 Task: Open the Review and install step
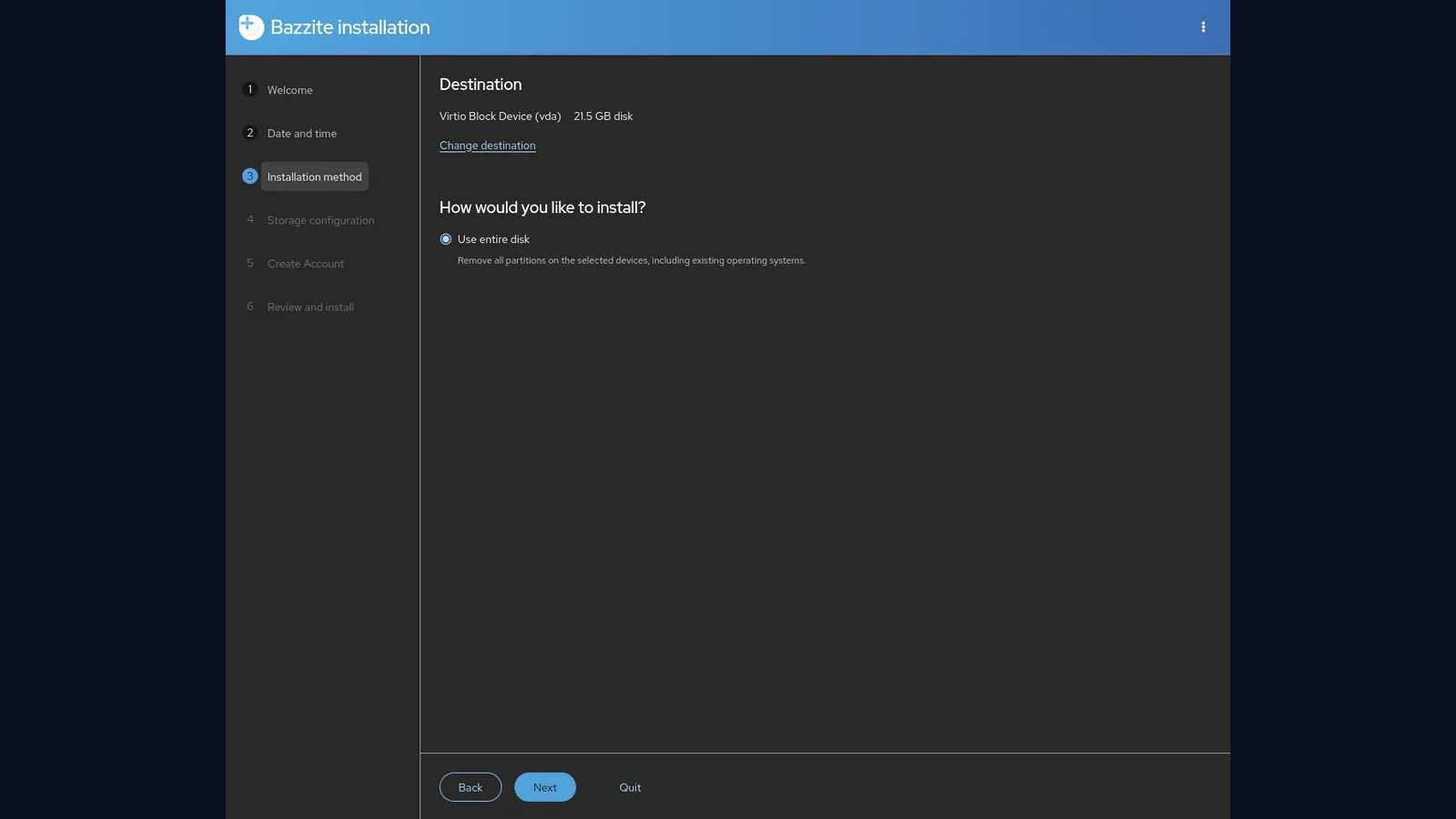coord(310,308)
